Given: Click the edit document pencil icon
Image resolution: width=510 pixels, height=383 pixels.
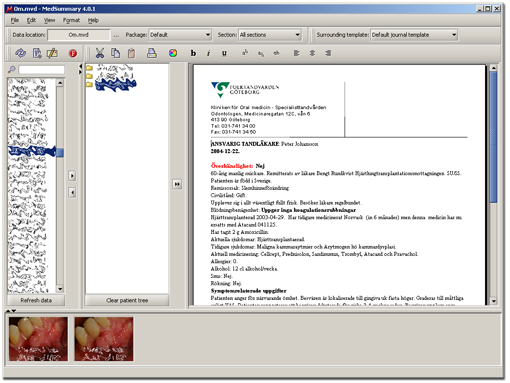Looking at the screenshot, I should tap(52, 53).
